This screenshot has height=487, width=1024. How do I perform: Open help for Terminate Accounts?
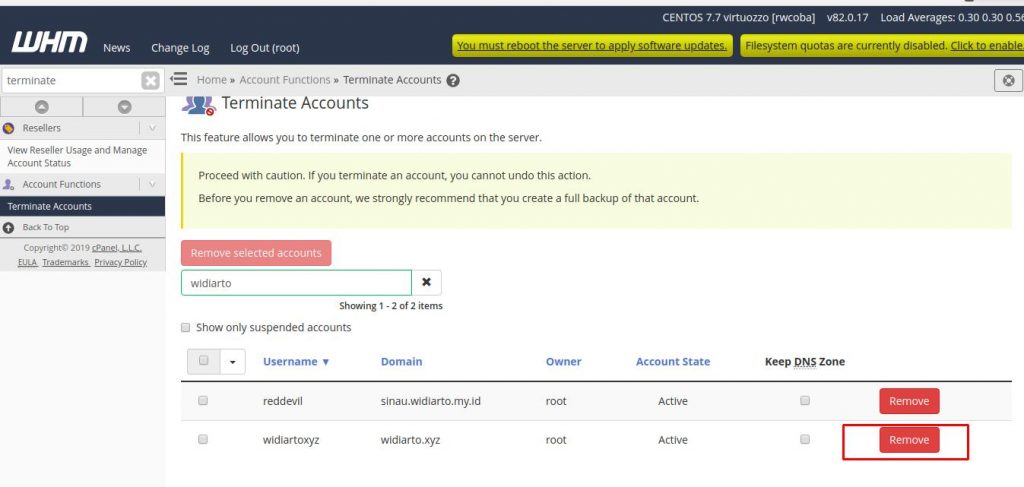(x=453, y=80)
